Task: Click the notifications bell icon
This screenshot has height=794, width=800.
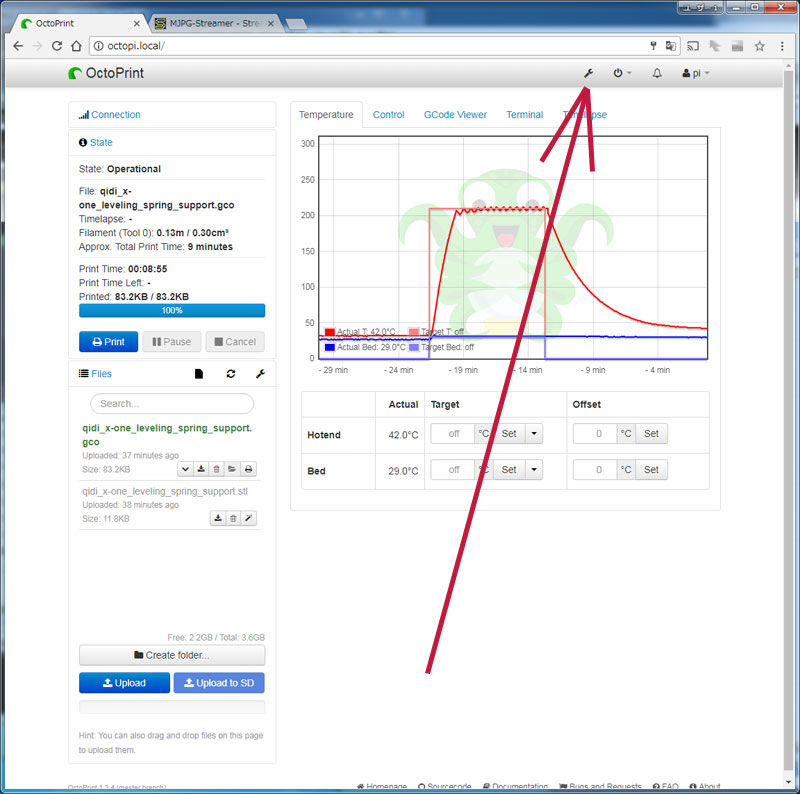Action: pos(657,73)
